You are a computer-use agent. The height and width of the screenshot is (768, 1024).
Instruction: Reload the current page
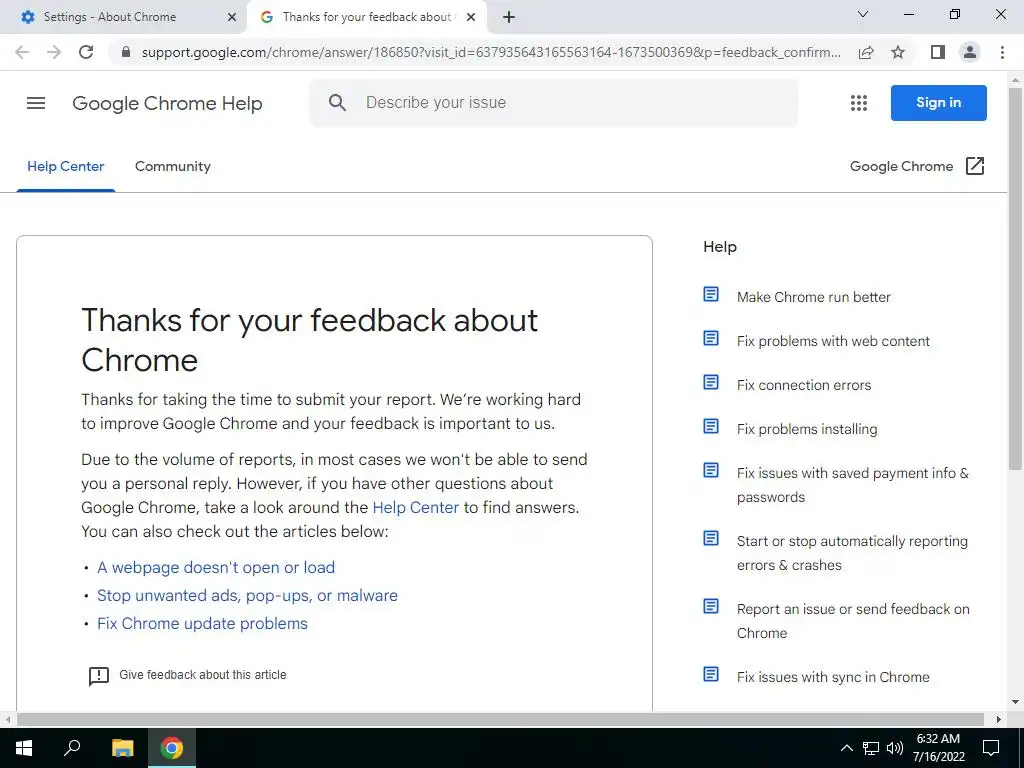pos(86,52)
